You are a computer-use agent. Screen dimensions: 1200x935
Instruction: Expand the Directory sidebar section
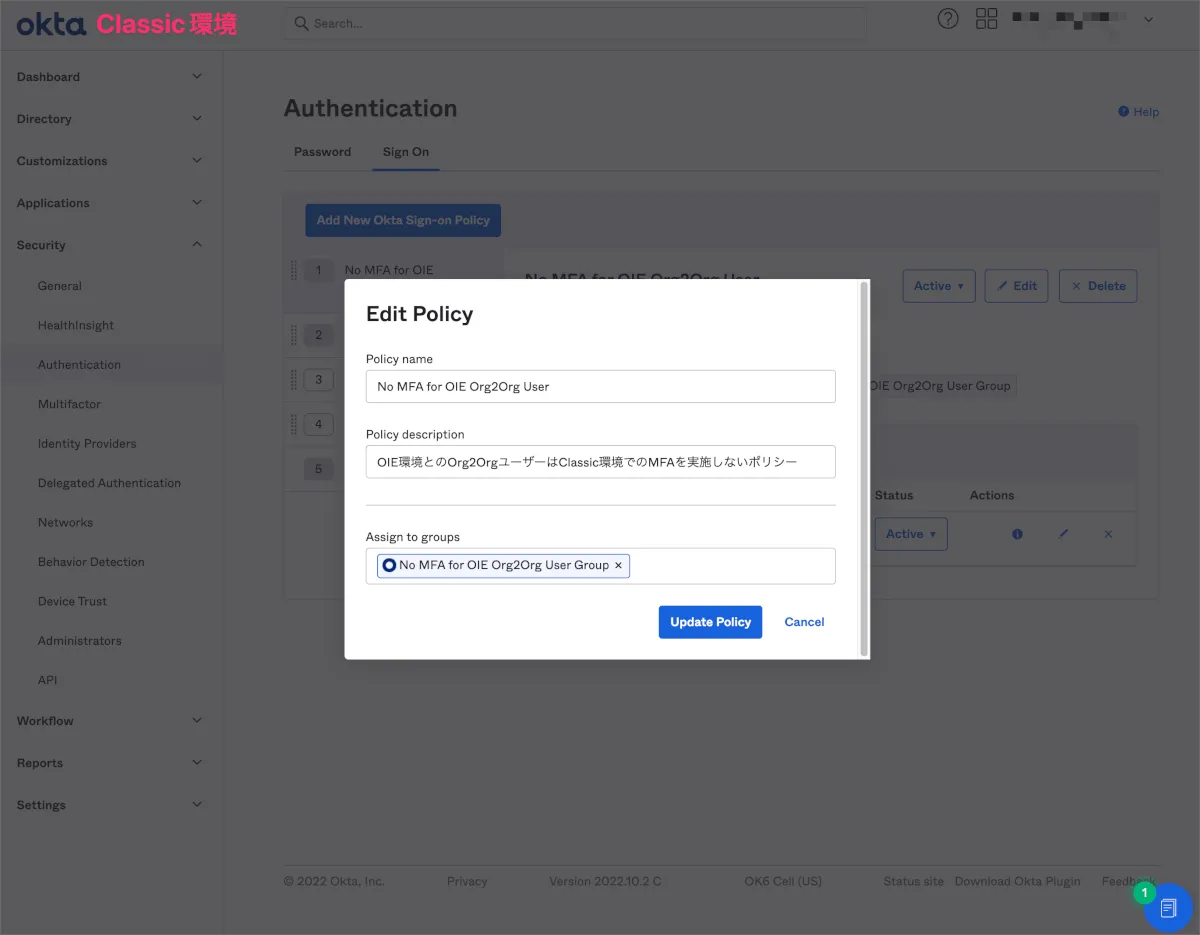coord(197,119)
